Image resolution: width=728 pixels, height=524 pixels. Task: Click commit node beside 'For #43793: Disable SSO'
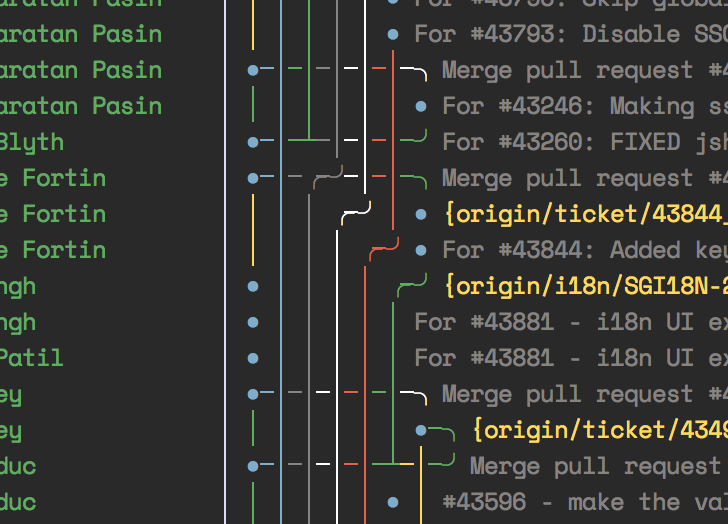(393, 34)
